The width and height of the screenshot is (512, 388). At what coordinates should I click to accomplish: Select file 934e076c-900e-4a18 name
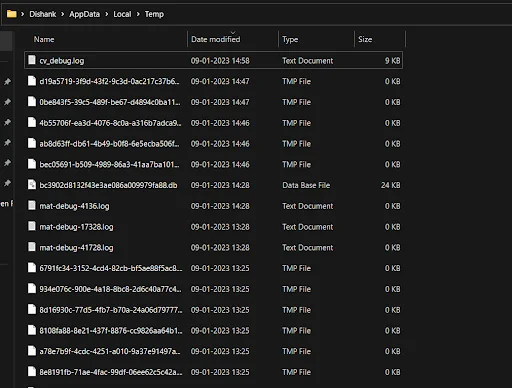(x=110, y=289)
